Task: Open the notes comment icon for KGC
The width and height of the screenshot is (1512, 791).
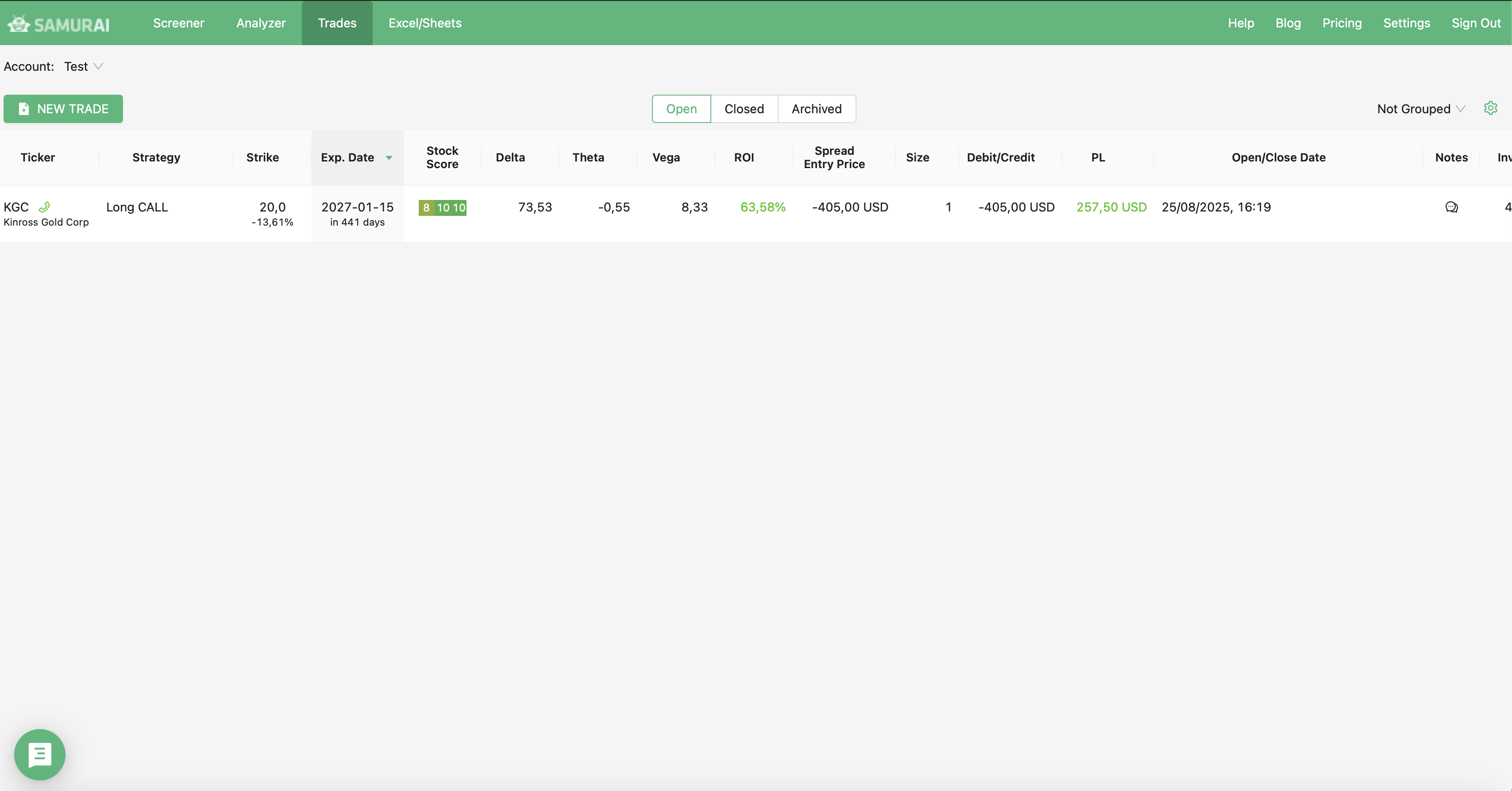Action: (x=1451, y=207)
